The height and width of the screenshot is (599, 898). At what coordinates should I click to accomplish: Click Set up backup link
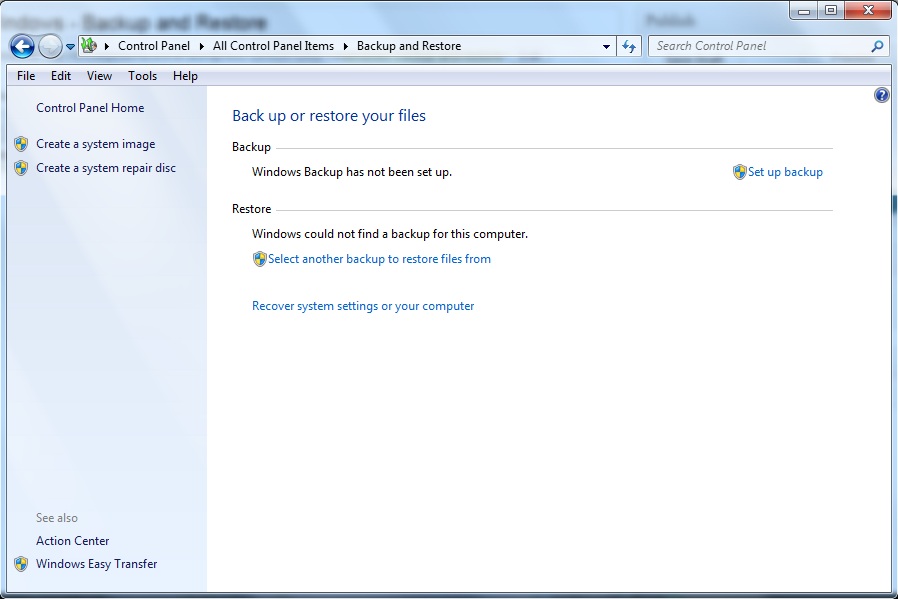785,172
